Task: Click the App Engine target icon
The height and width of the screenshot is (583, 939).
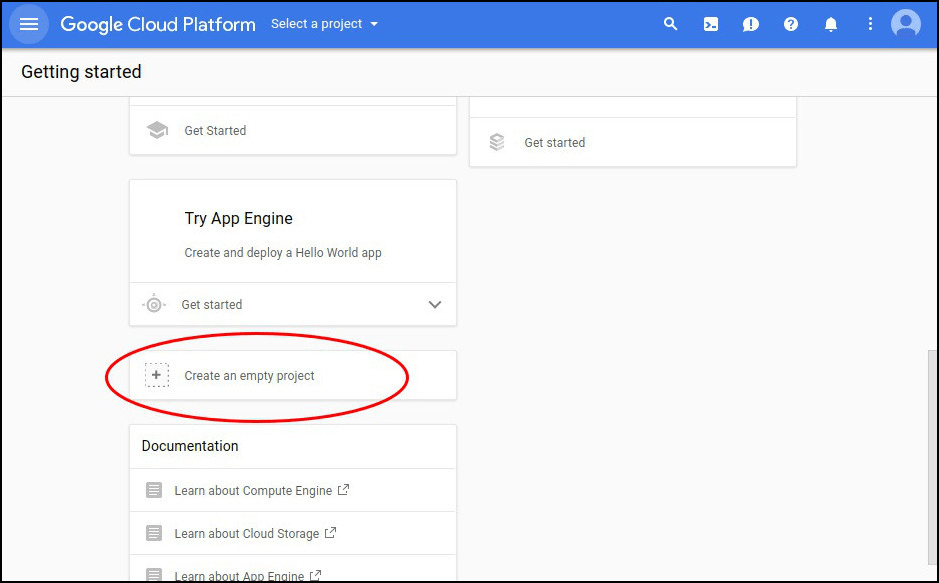Action: coord(154,305)
